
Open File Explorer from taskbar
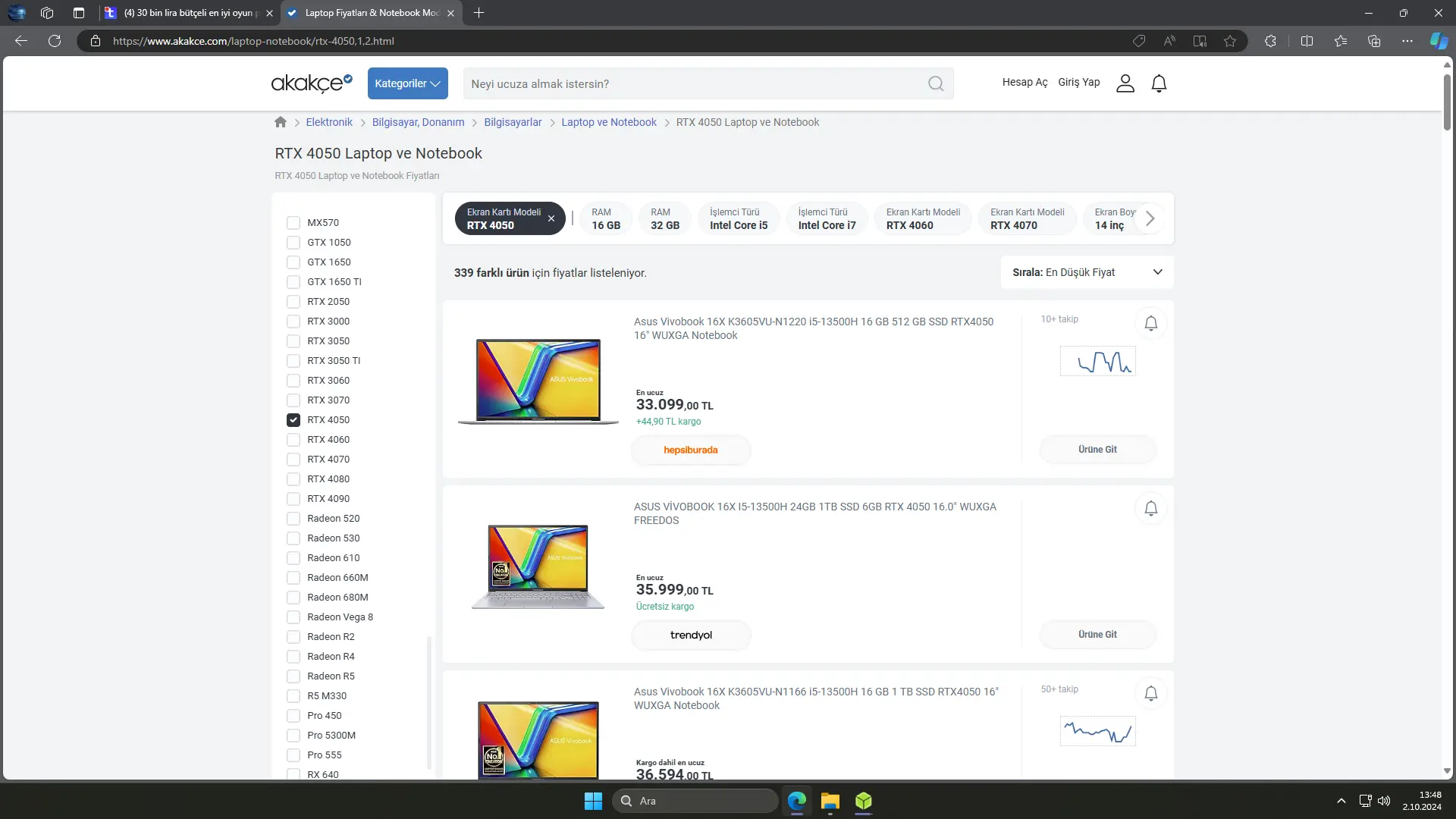[x=830, y=801]
